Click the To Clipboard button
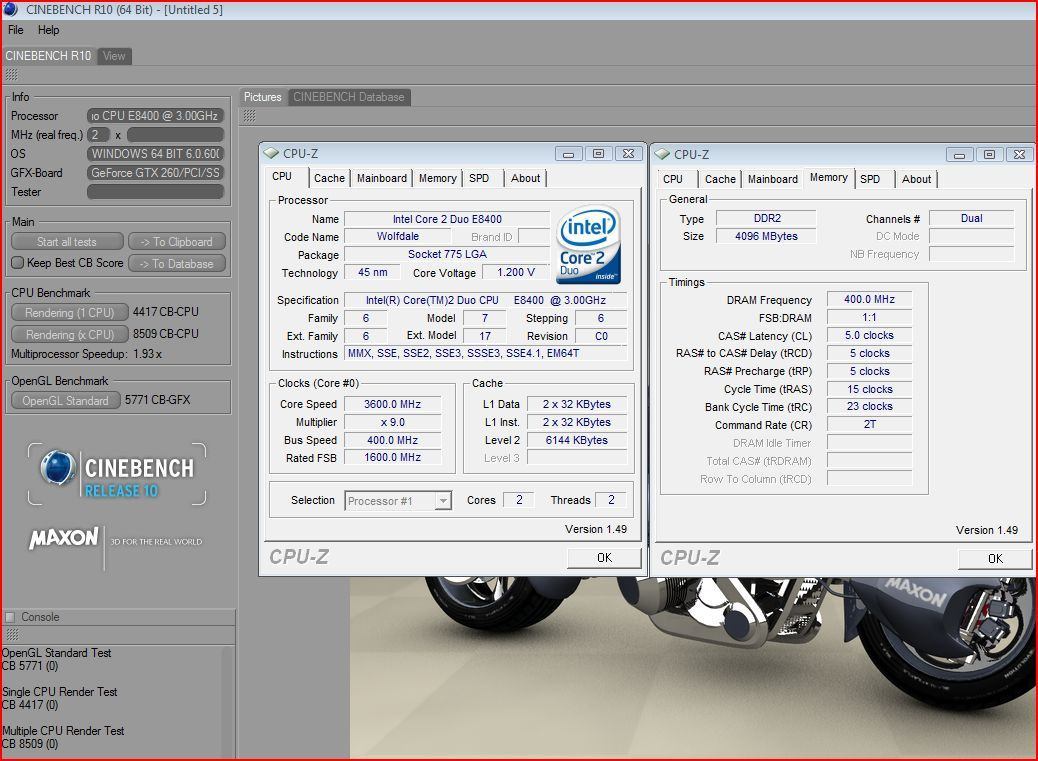Image resolution: width=1038 pixels, height=761 pixels. [x=177, y=242]
